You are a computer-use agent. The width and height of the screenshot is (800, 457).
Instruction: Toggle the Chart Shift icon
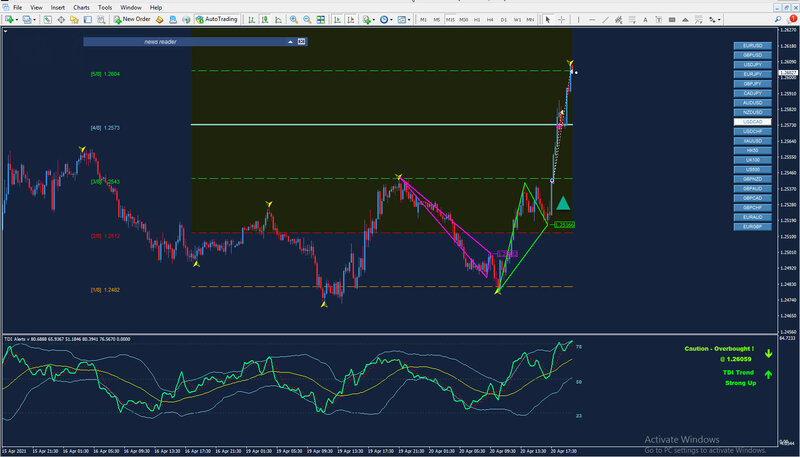tap(351, 19)
